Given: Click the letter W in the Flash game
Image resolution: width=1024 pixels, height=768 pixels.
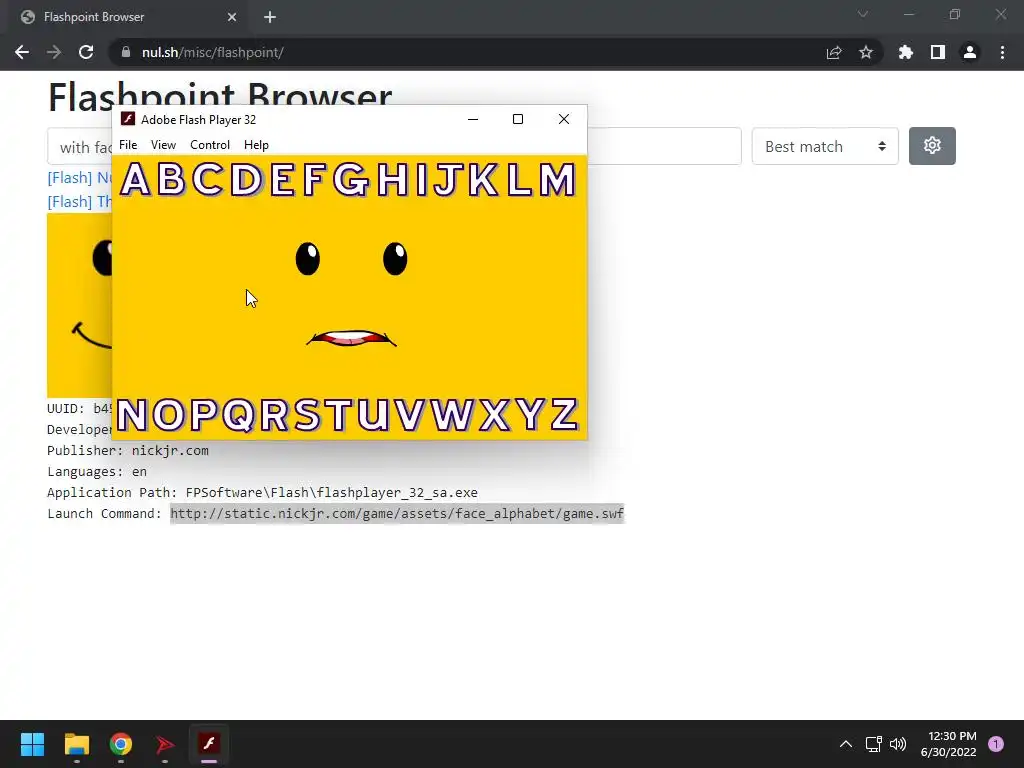Looking at the screenshot, I should coord(452,415).
